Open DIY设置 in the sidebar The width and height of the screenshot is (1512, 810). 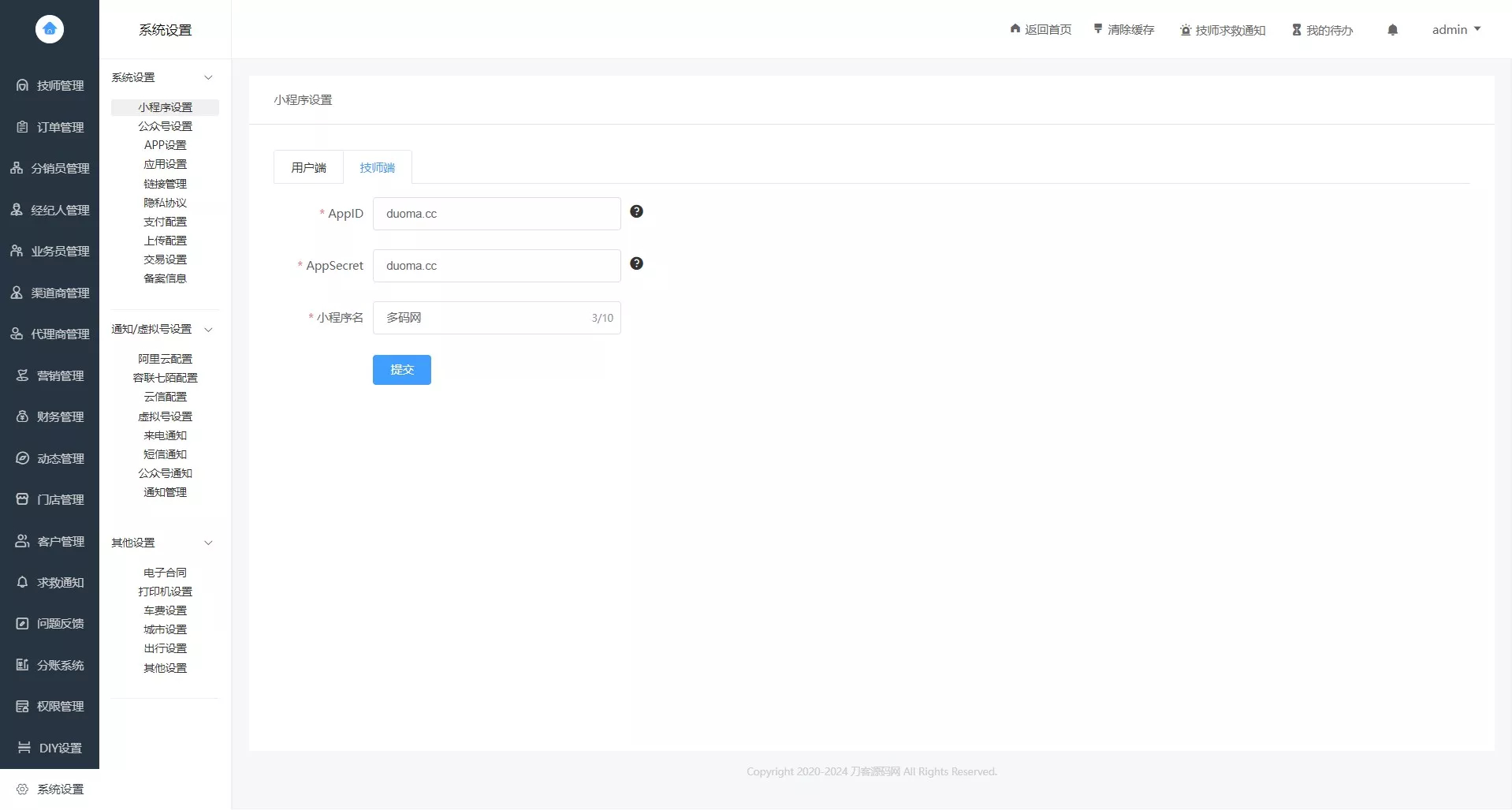(50, 748)
